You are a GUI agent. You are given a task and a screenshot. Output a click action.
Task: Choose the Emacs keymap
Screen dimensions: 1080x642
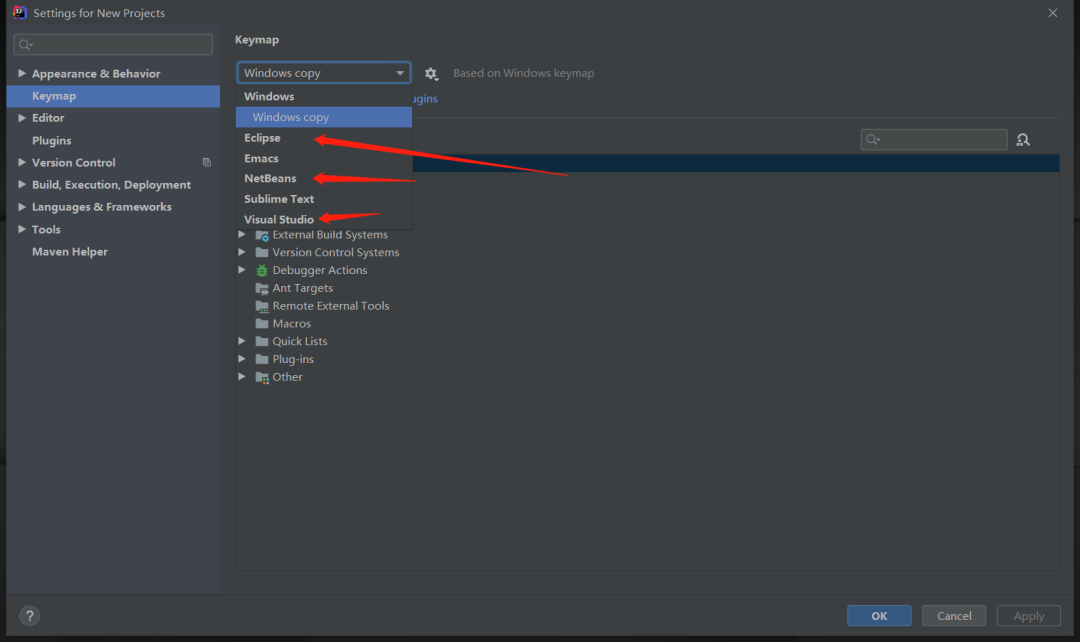(324, 158)
